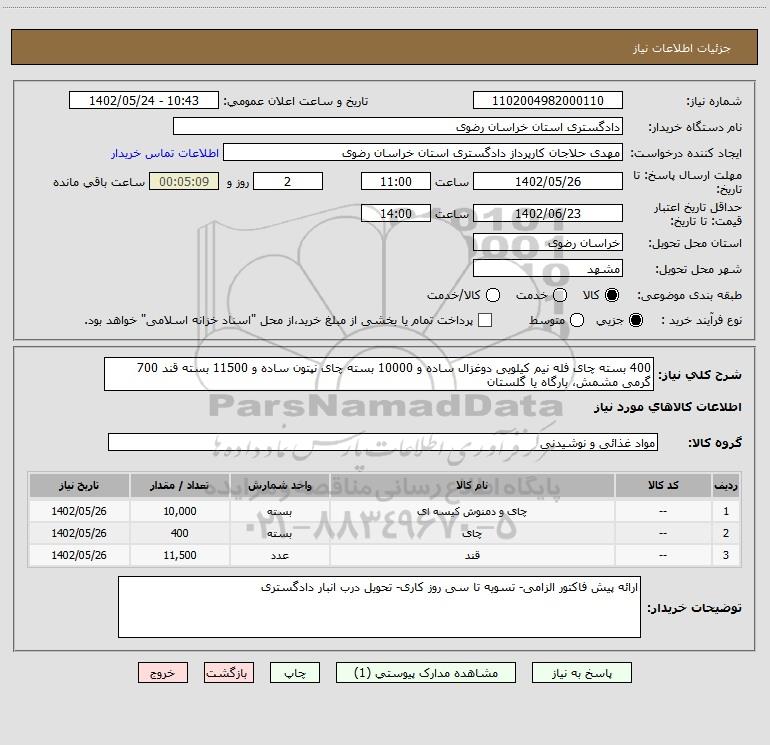Toggle the اسناد خزانه اسلامی payment checkbox
770x745 pixels.
tap(486, 321)
